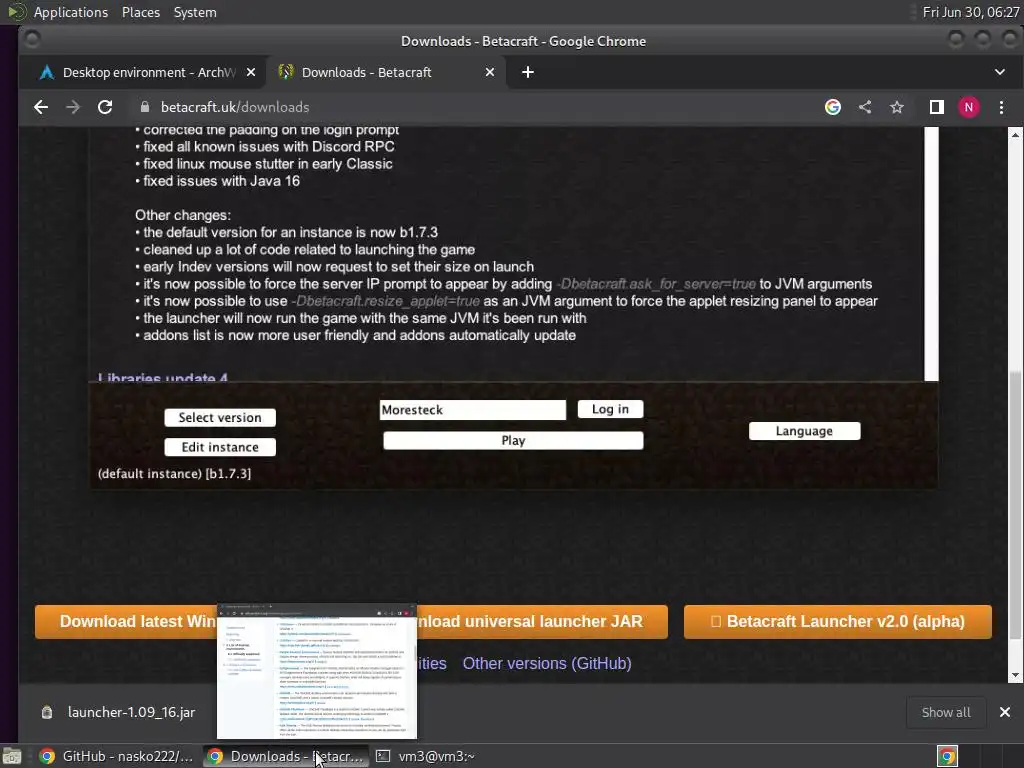The image size is (1024, 768).
Task: Share this page via share icon
Action: [865, 107]
